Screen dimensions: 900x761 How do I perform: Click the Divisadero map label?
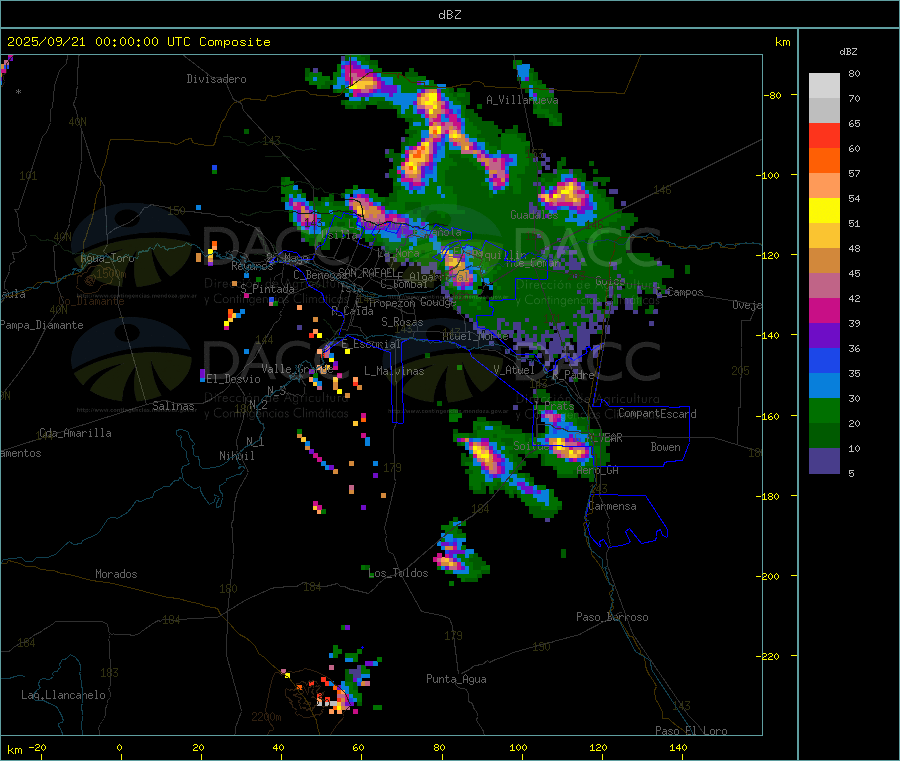pyautogui.click(x=216, y=79)
